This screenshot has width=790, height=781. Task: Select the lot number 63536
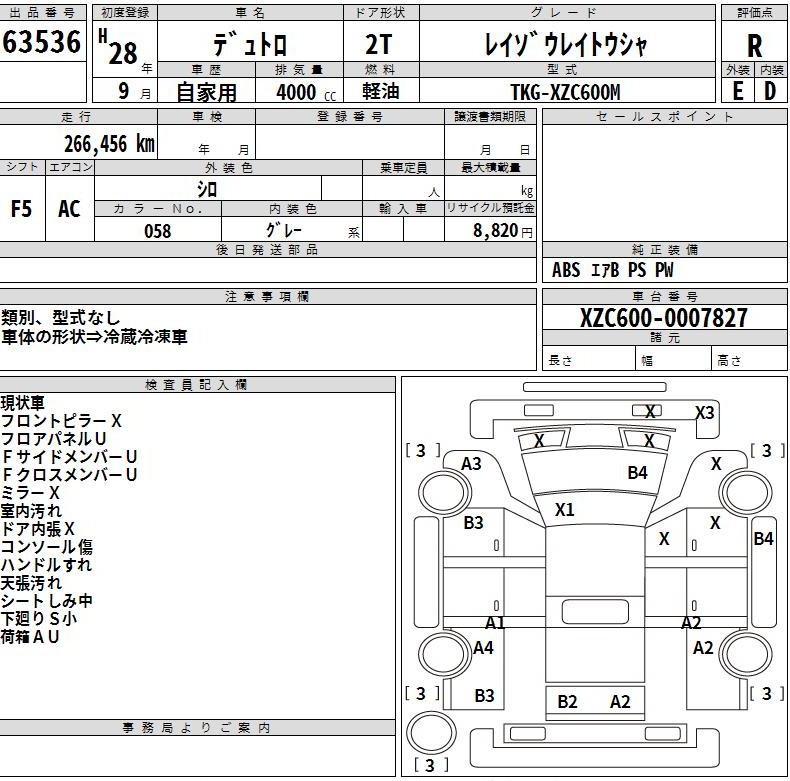[42, 42]
